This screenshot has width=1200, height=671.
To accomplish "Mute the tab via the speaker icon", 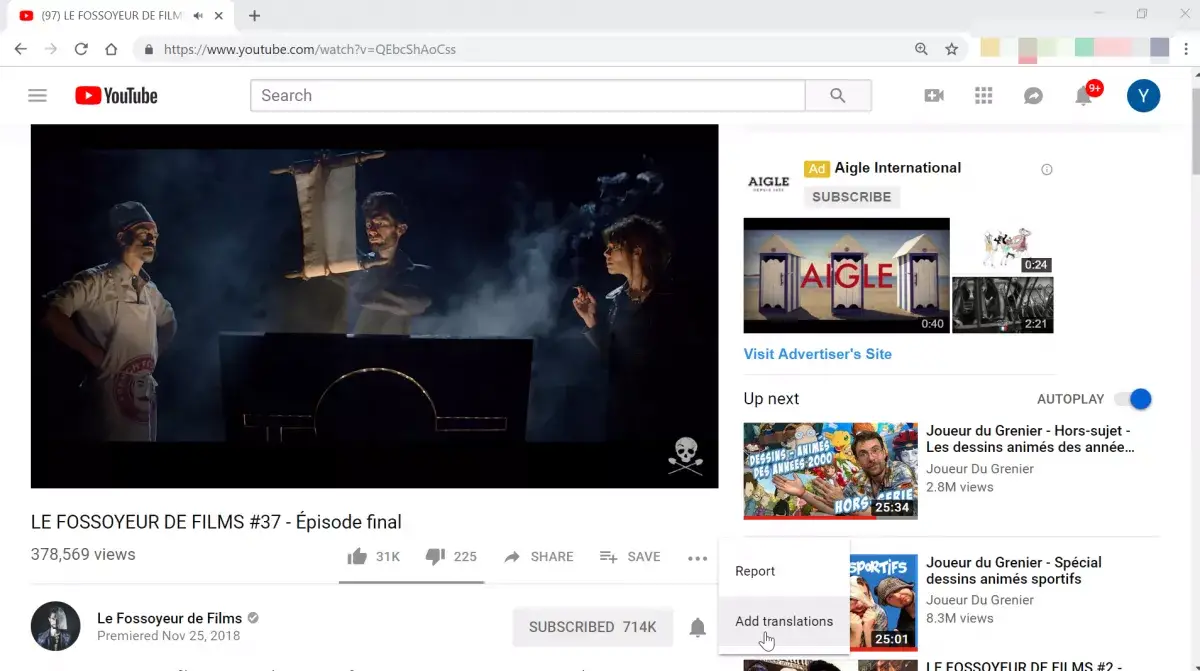I will pyautogui.click(x=199, y=16).
